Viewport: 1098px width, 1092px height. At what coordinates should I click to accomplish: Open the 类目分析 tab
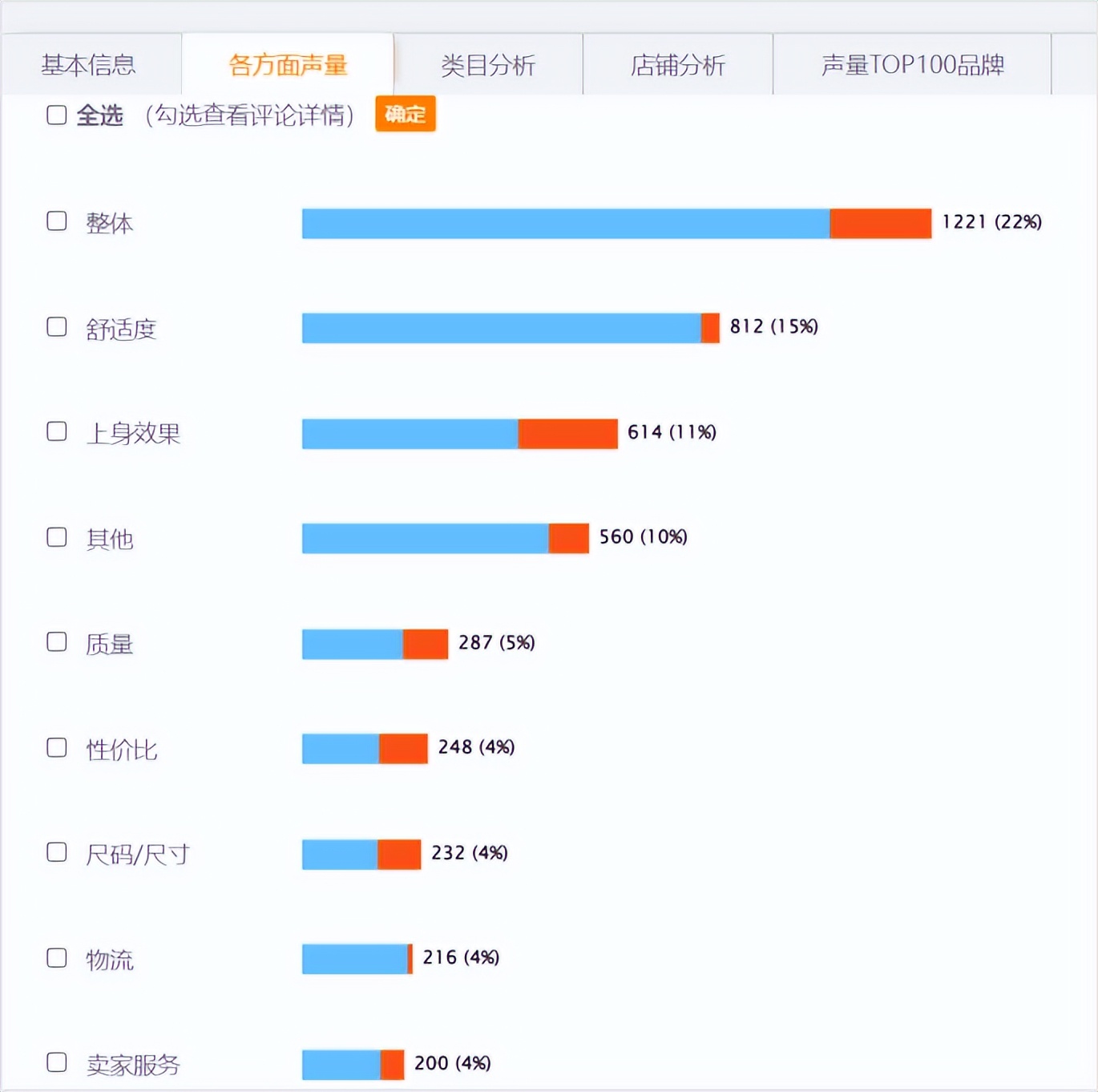click(487, 66)
